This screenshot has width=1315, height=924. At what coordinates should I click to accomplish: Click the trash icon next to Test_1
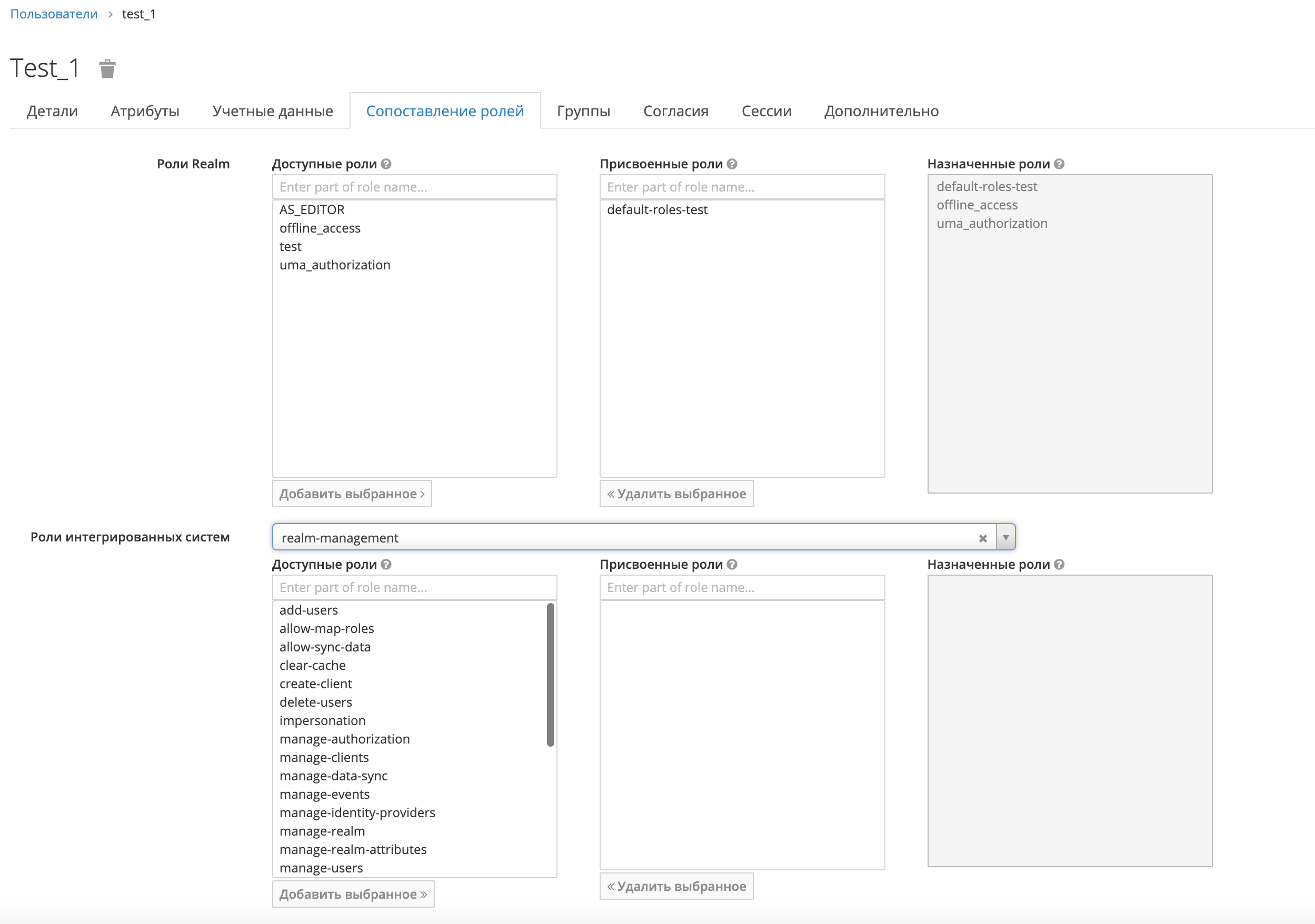pyautogui.click(x=107, y=69)
